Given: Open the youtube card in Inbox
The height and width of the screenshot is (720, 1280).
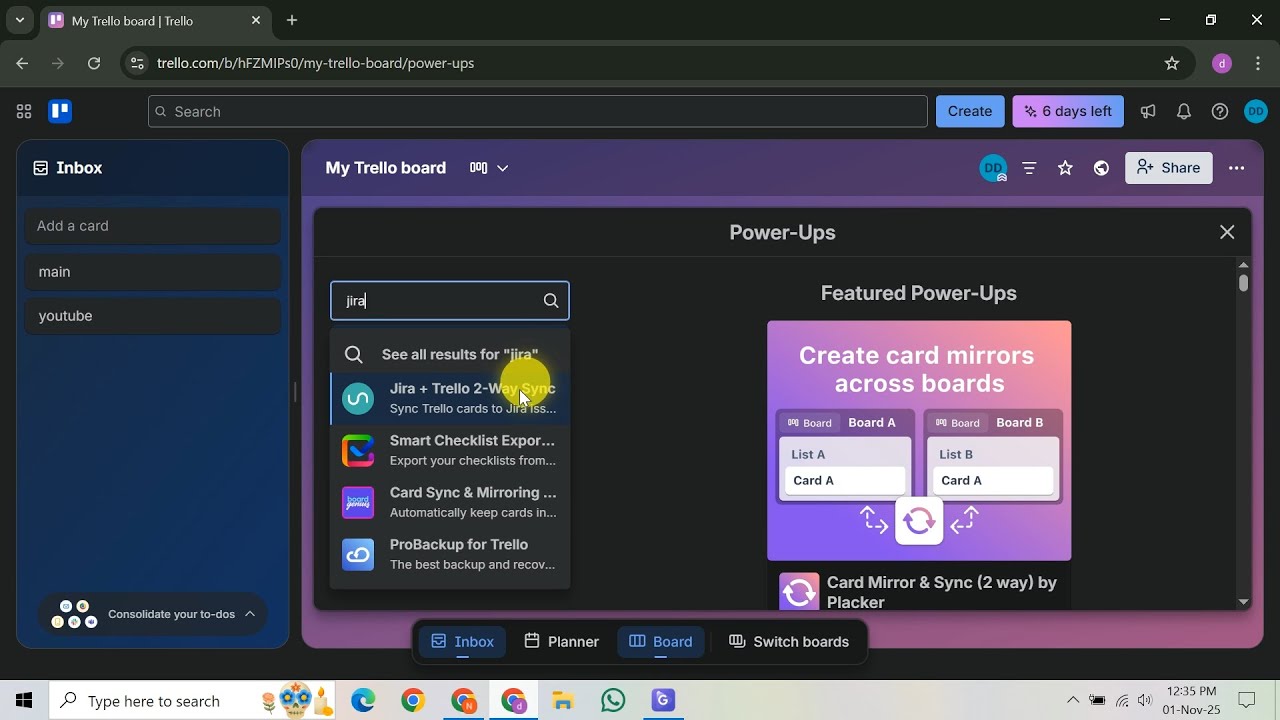Looking at the screenshot, I should (x=152, y=316).
